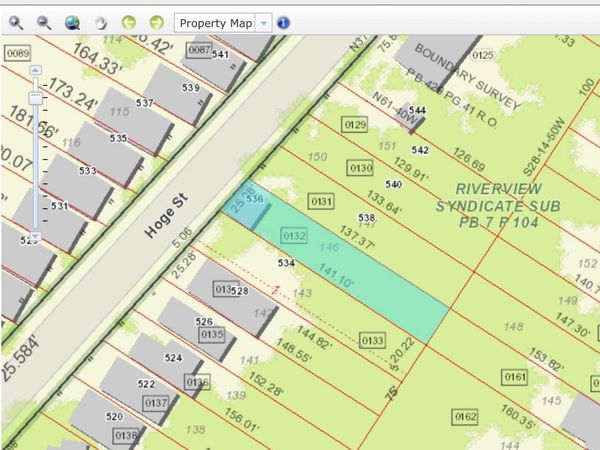Go to previous map extent arrow

[128, 22]
